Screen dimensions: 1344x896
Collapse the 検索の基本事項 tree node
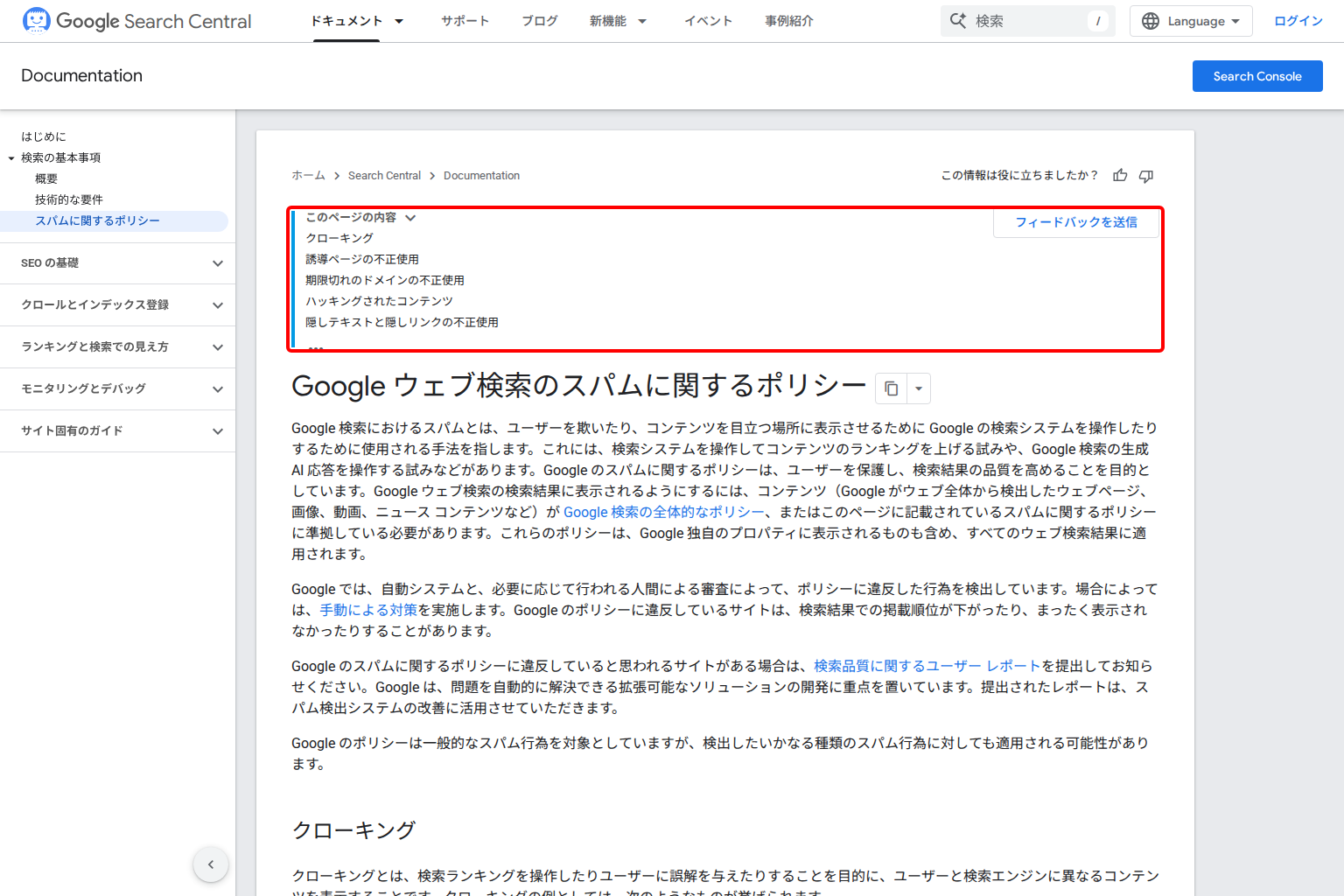point(11,158)
